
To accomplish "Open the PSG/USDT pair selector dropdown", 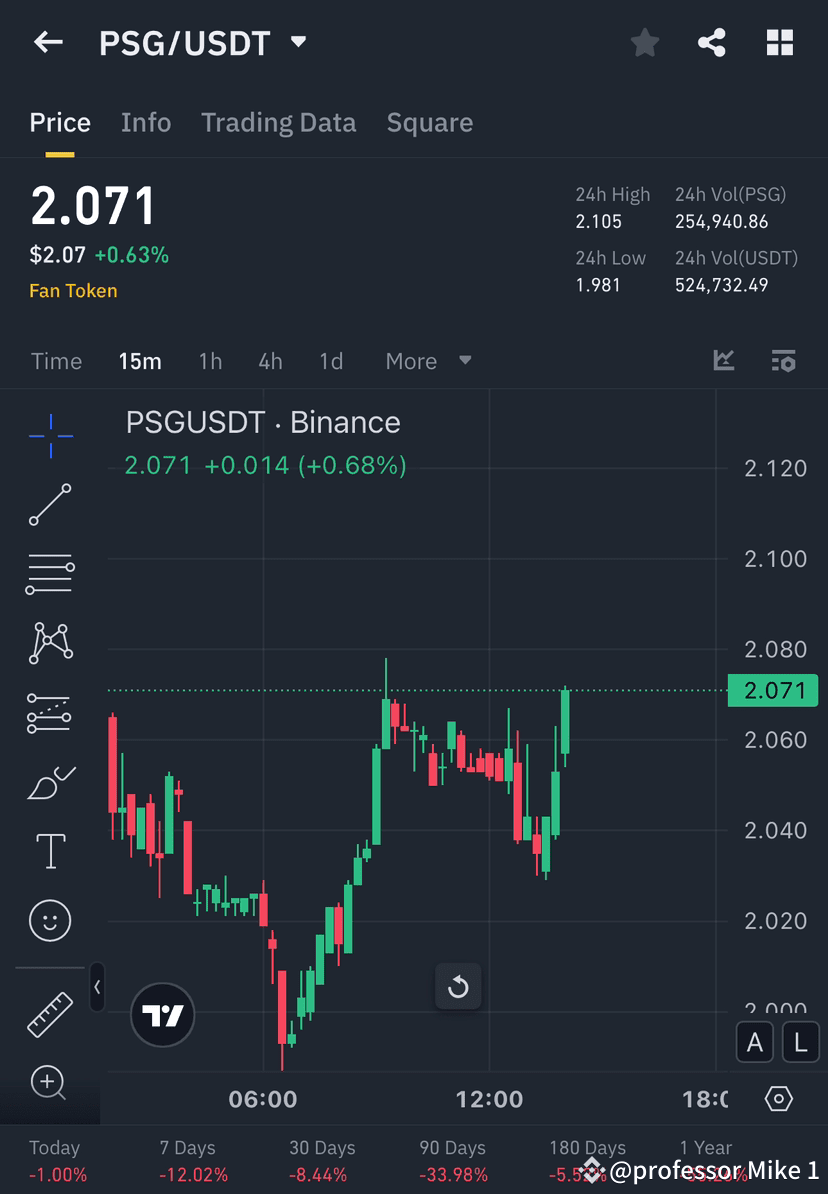I will [x=297, y=42].
